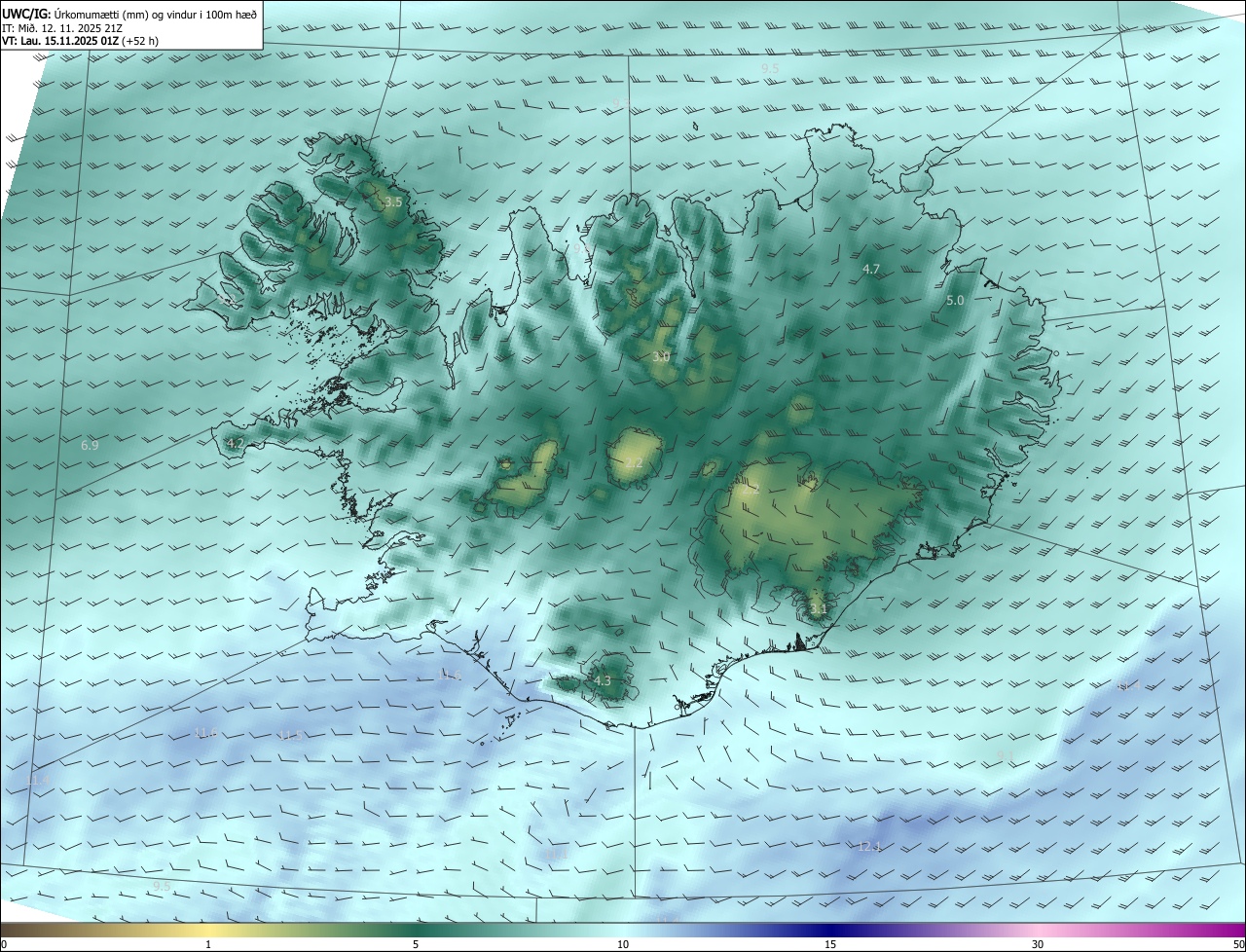Click the dark navy colorbar segment above tick 15
This screenshot has height=952, width=1246.
coord(830,930)
